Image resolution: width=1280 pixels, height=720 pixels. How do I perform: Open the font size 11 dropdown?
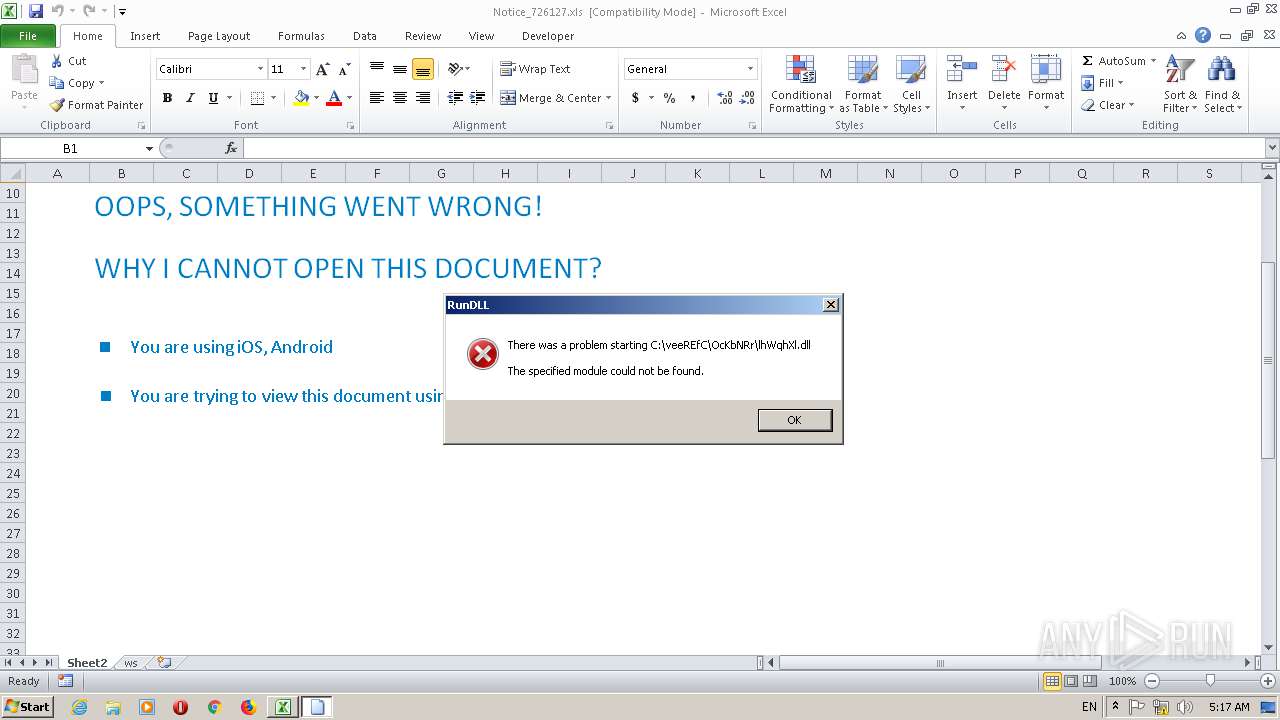point(303,69)
